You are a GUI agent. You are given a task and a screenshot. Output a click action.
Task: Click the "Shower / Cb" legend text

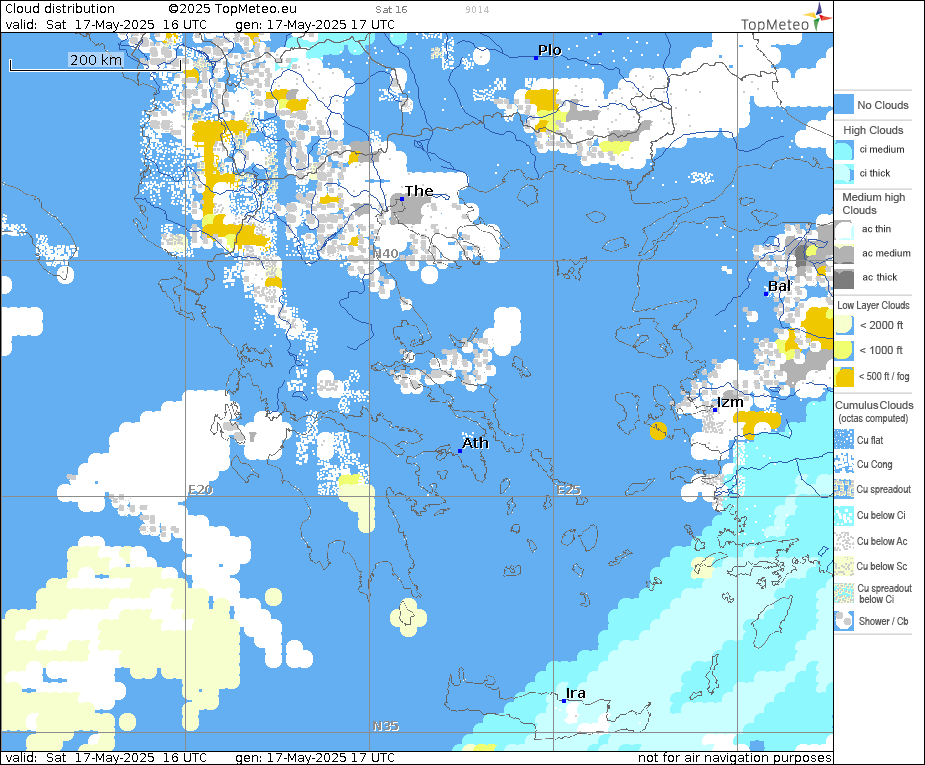(883, 621)
